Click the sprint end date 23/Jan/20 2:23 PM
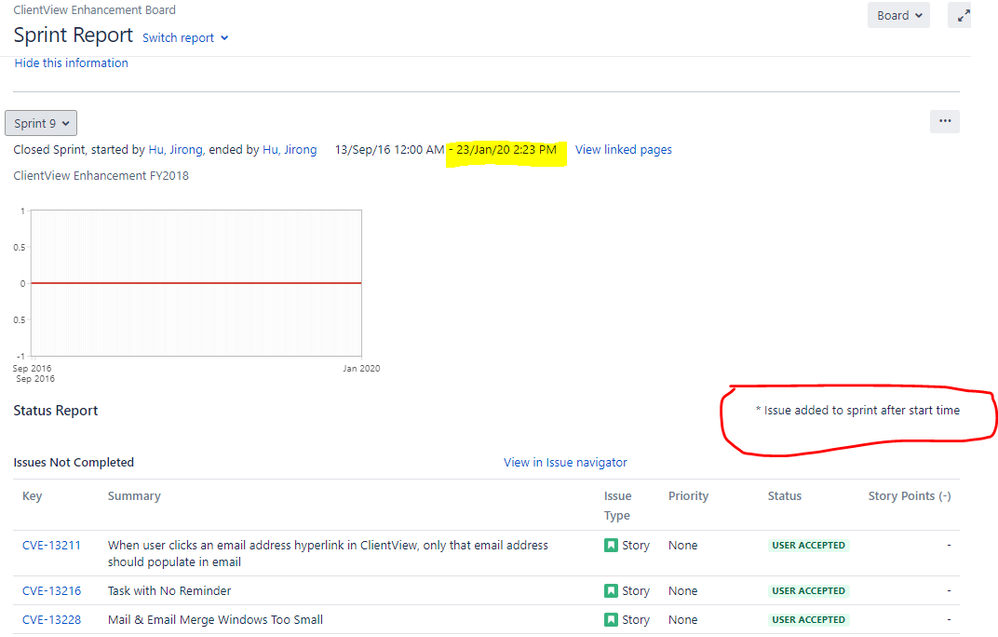Viewport: 998px width, 637px height. click(x=506, y=150)
